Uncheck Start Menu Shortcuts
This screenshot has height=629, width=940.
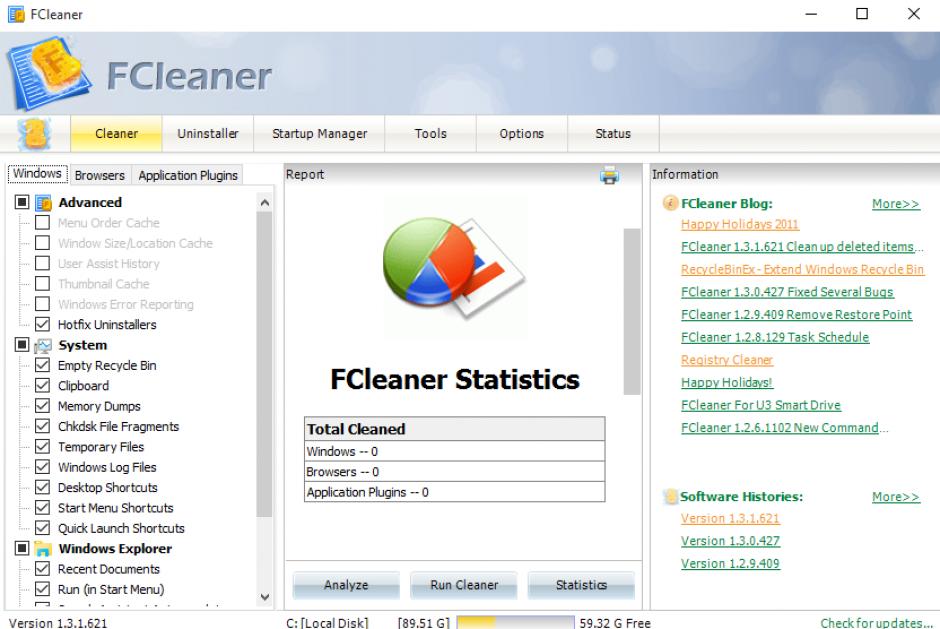click(x=43, y=508)
